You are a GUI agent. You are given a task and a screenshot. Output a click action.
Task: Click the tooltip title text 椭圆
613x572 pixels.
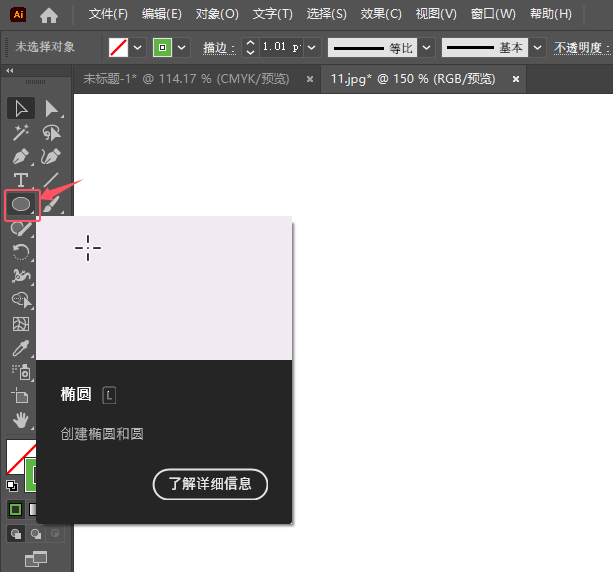[x=76, y=394]
